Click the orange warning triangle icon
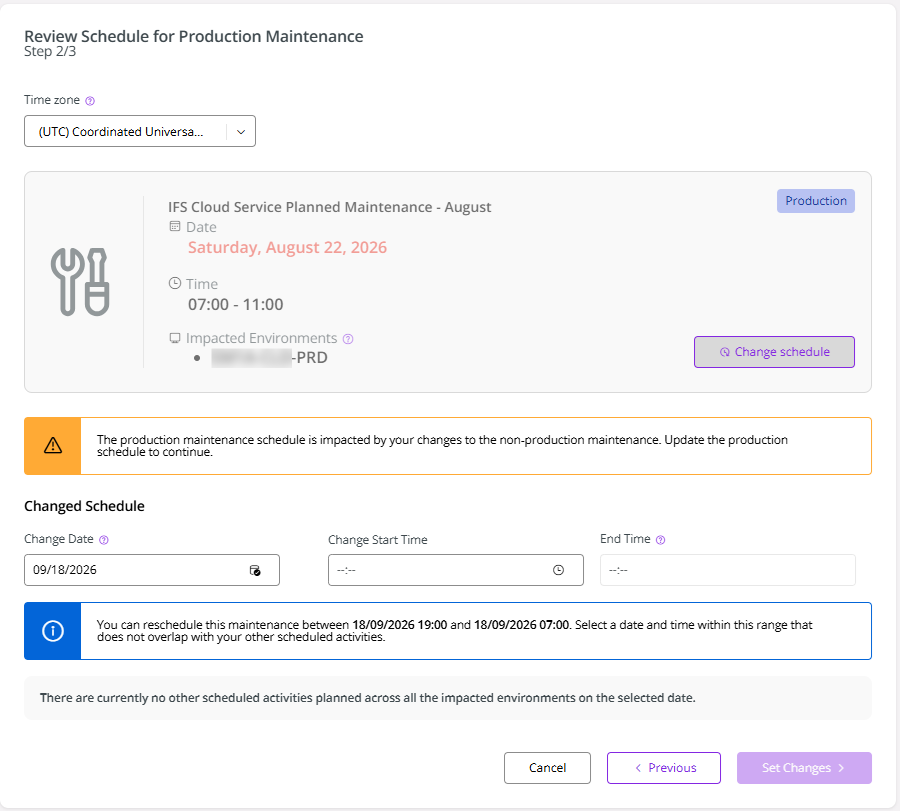Viewport: 900px width, 811px height. click(53, 445)
